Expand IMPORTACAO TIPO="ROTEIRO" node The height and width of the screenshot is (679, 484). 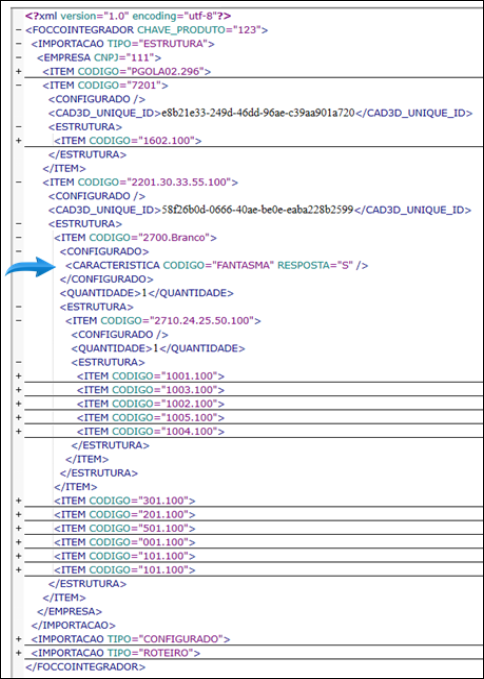point(18,653)
